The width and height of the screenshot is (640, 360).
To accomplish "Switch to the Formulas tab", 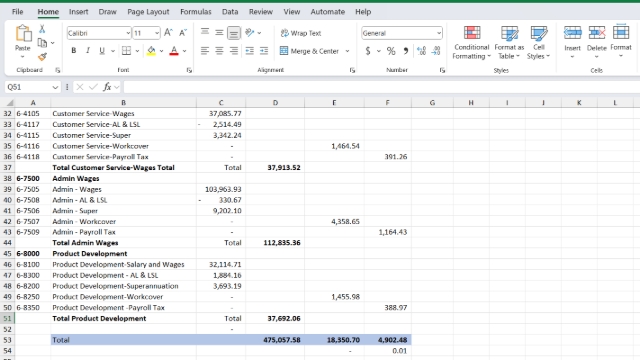I will (196, 12).
